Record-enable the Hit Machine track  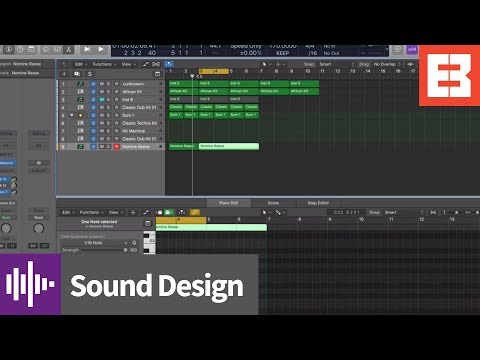[116, 131]
